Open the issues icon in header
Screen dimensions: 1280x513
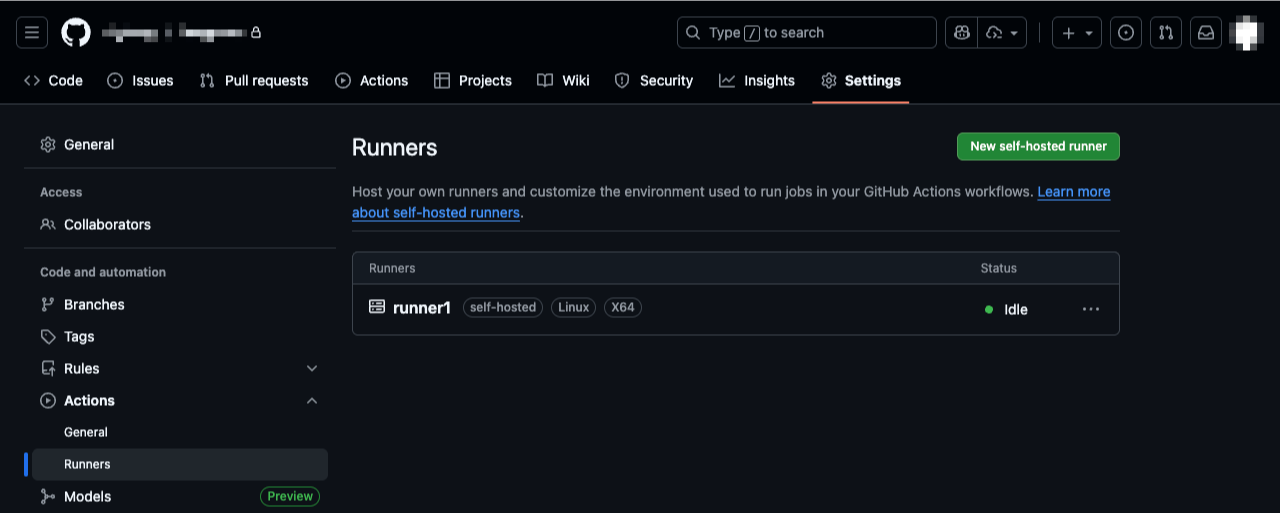(1126, 33)
